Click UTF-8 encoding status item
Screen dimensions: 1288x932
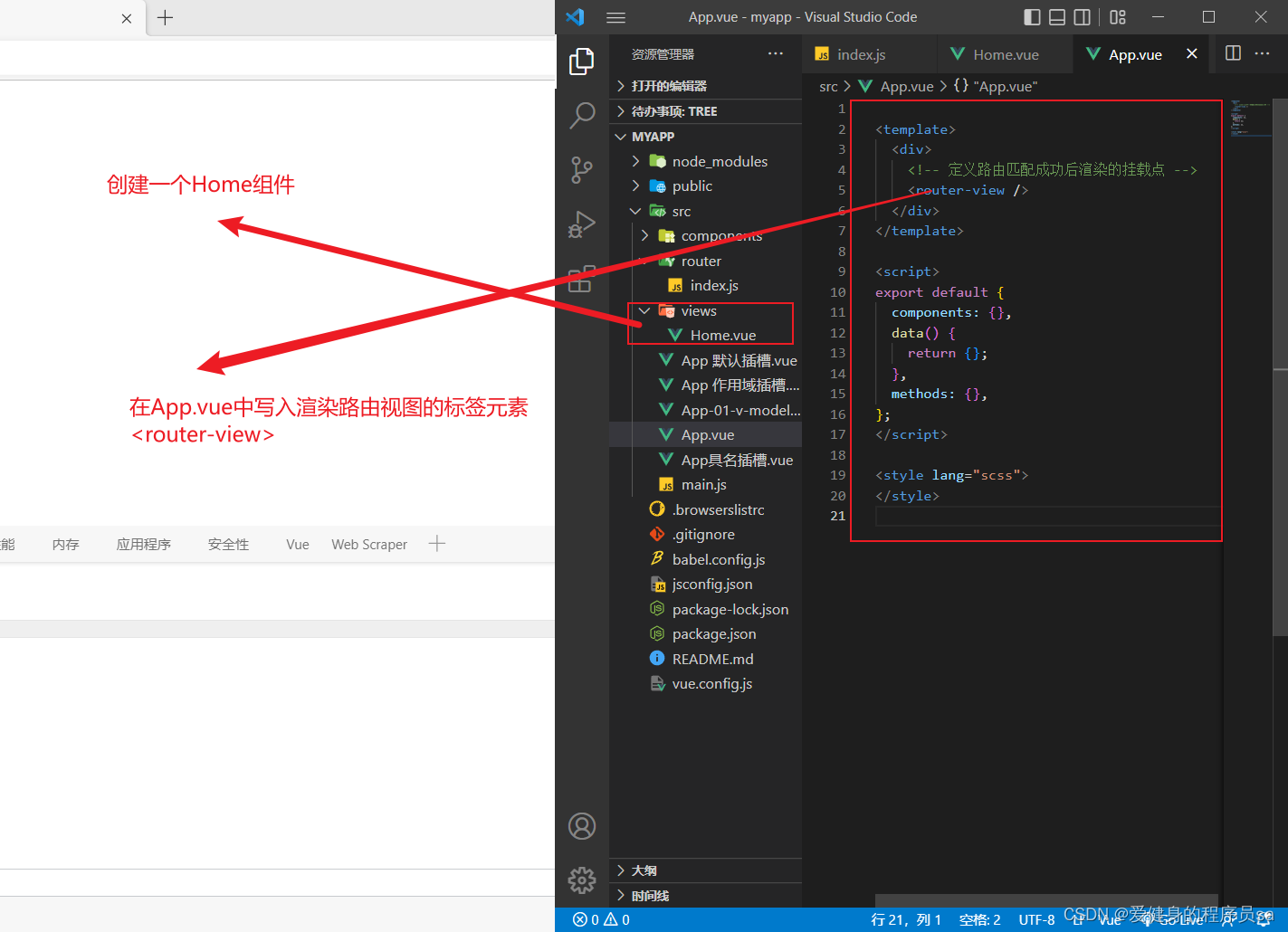click(x=1036, y=919)
